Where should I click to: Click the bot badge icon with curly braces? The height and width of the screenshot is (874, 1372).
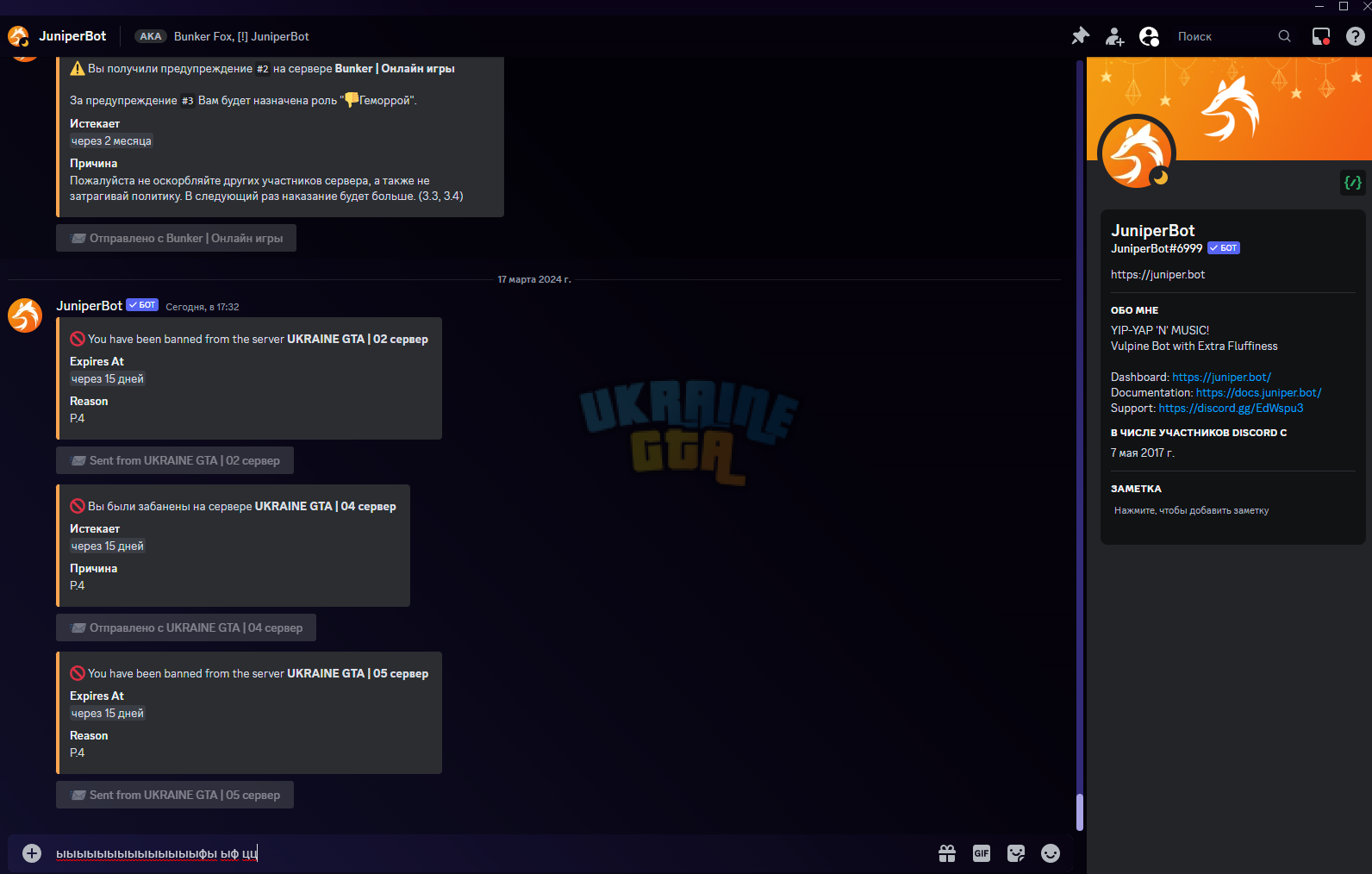coord(1353,182)
